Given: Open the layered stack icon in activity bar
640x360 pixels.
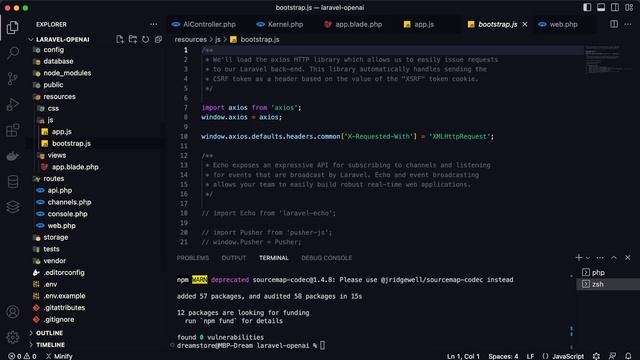Looking at the screenshot, I should (x=13, y=207).
